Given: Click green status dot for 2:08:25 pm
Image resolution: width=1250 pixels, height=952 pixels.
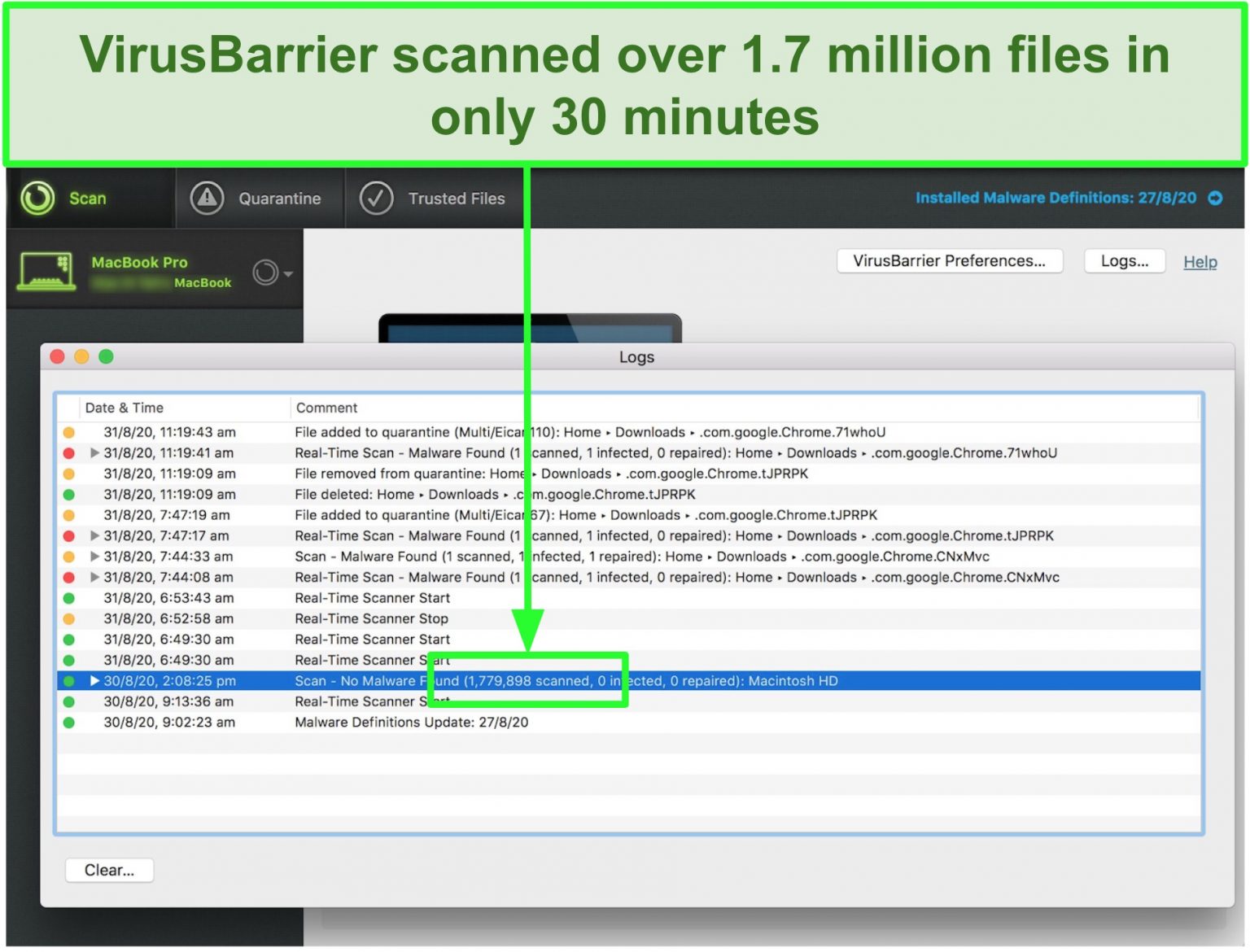Looking at the screenshot, I should tap(69, 681).
